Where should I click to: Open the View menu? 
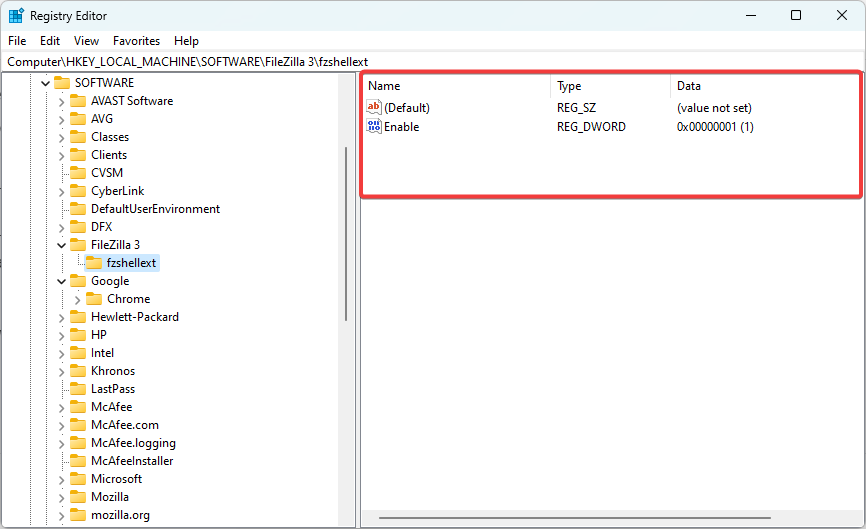click(86, 41)
